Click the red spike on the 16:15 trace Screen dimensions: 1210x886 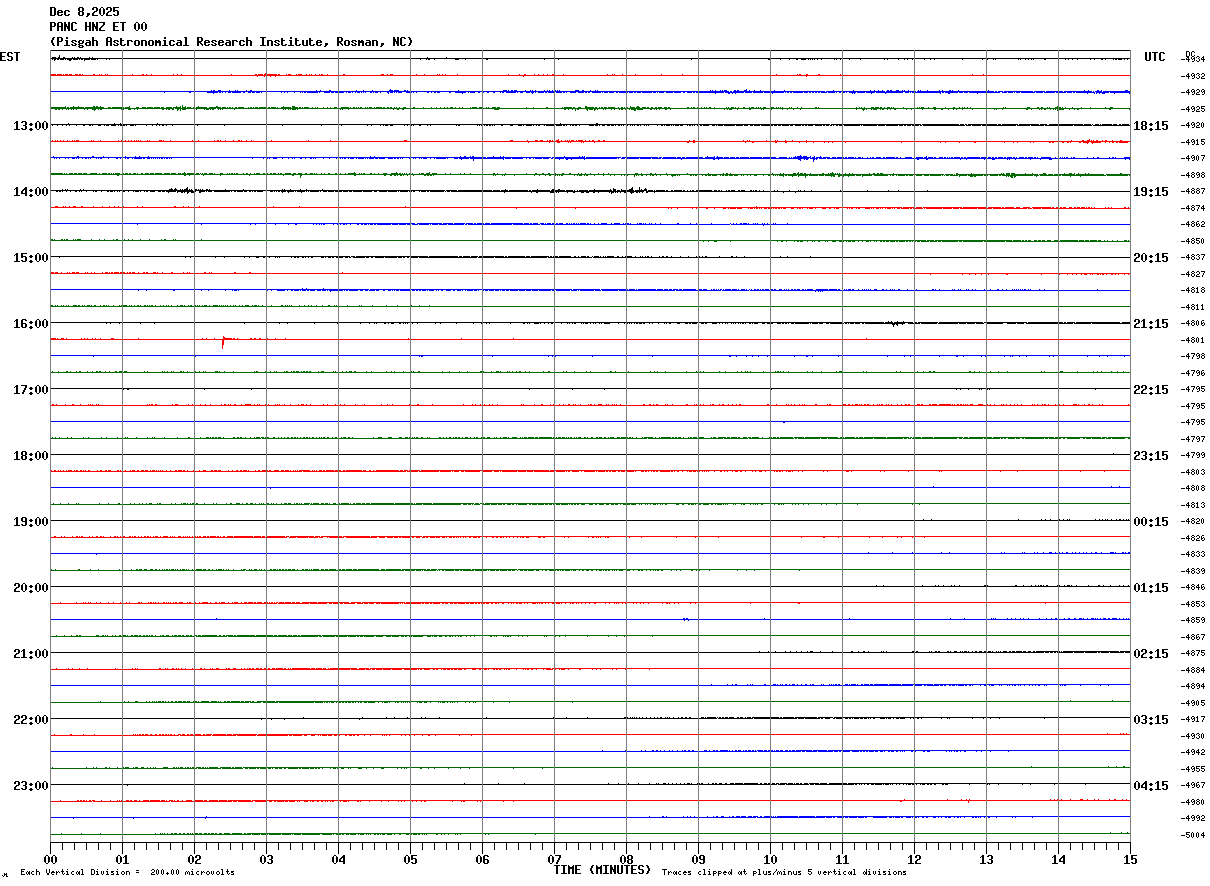click(x=223, y=342)
